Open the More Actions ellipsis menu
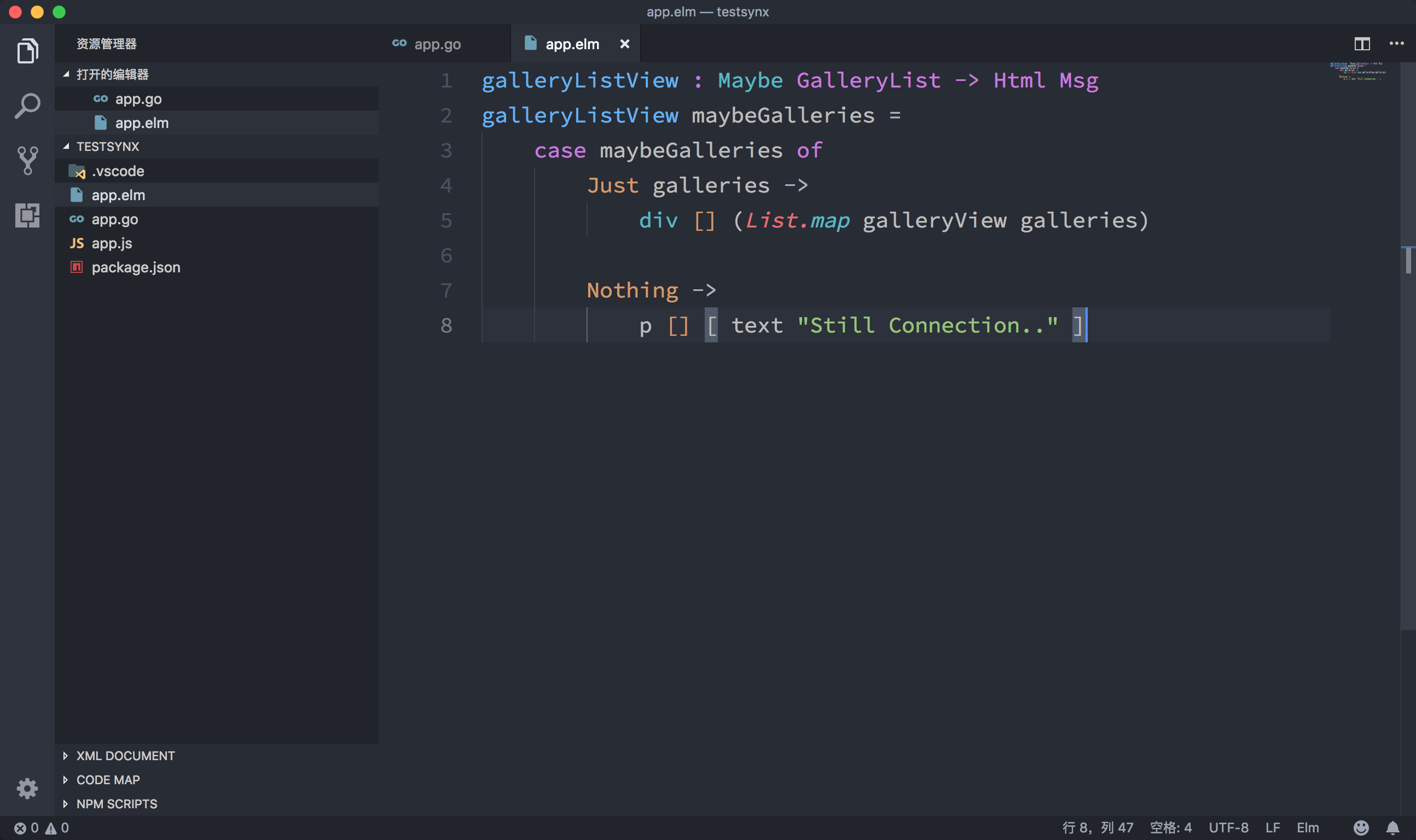 click(1396, 44)
